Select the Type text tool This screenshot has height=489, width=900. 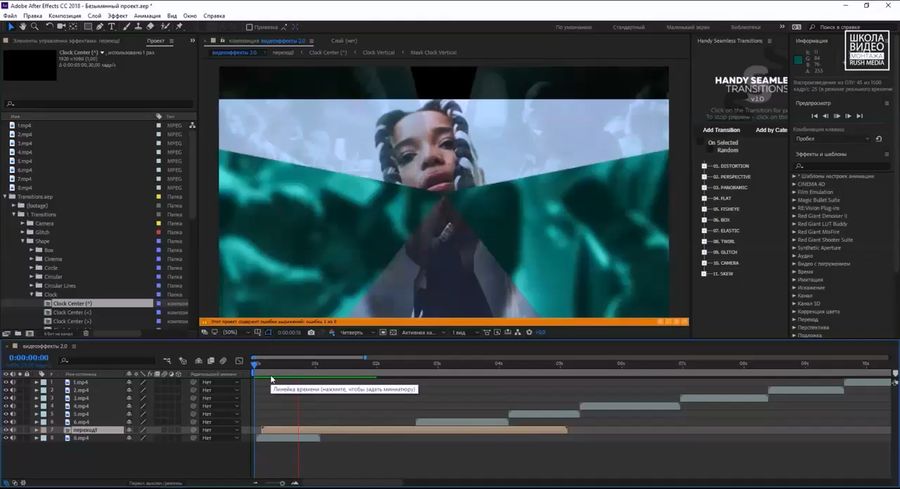(x=111, y=26)
